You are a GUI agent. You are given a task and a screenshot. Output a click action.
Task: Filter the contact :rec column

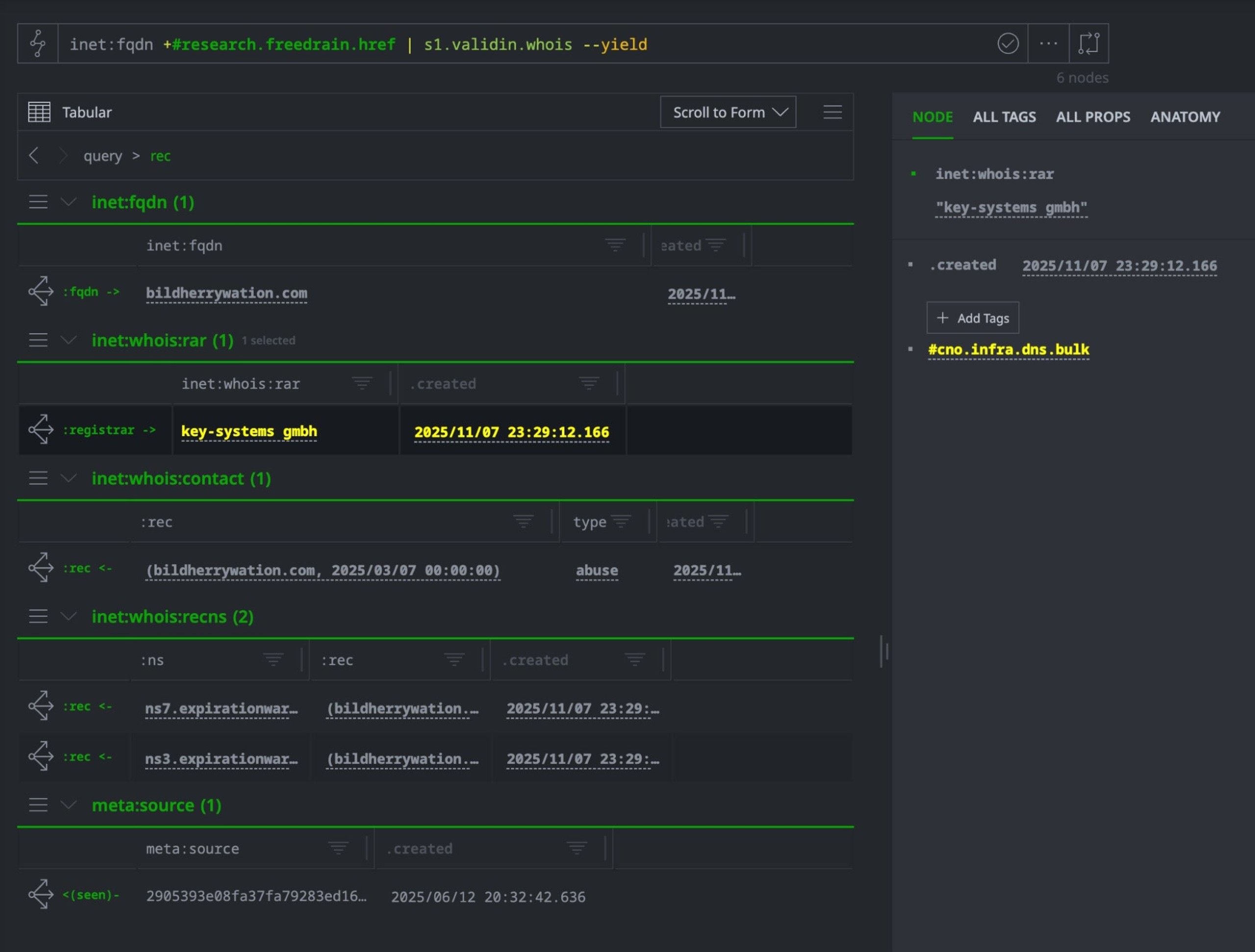coord(523,522)
